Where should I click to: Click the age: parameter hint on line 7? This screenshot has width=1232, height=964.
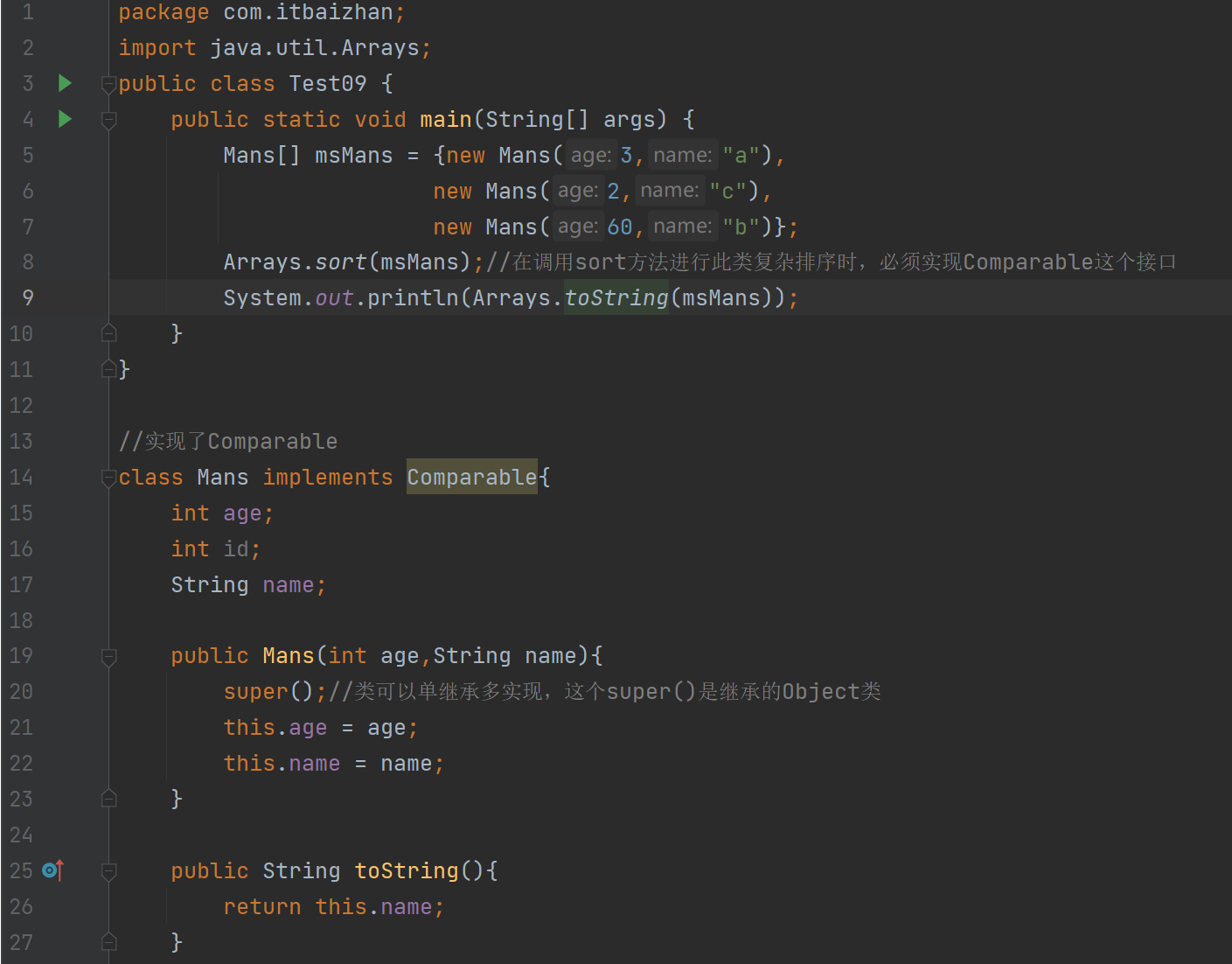578,227
